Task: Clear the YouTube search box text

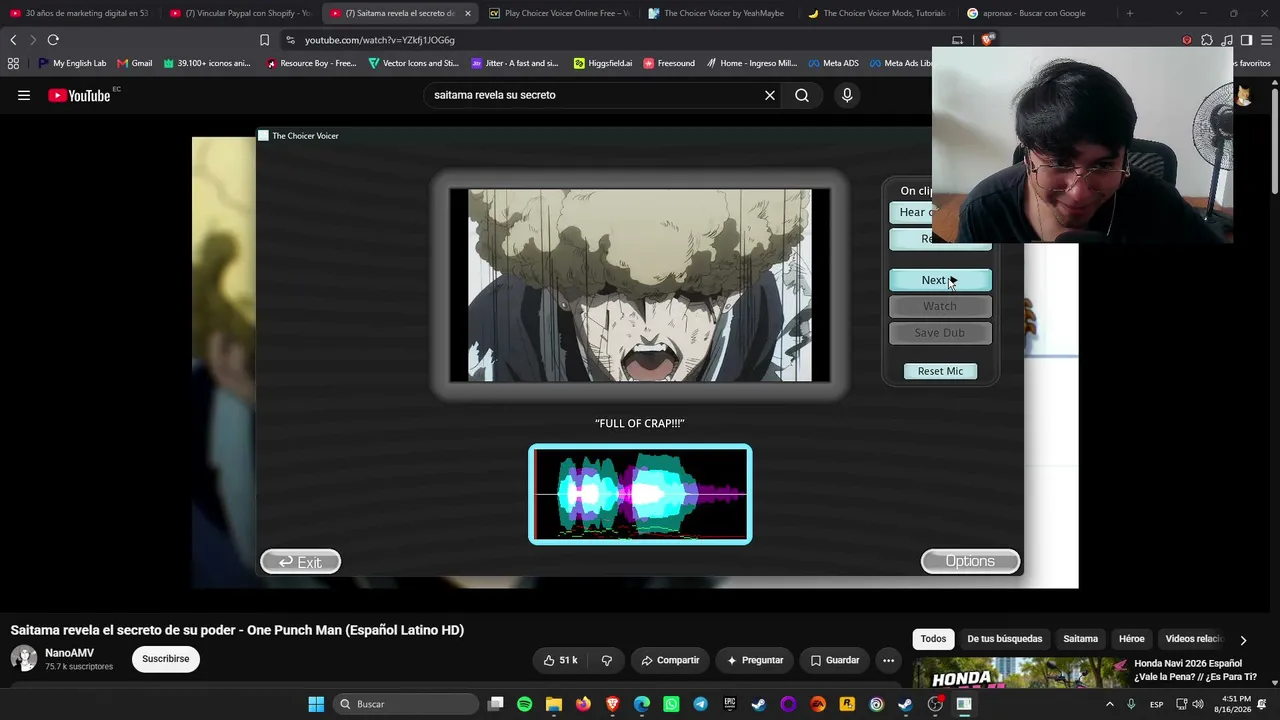Action: [770, 95]
